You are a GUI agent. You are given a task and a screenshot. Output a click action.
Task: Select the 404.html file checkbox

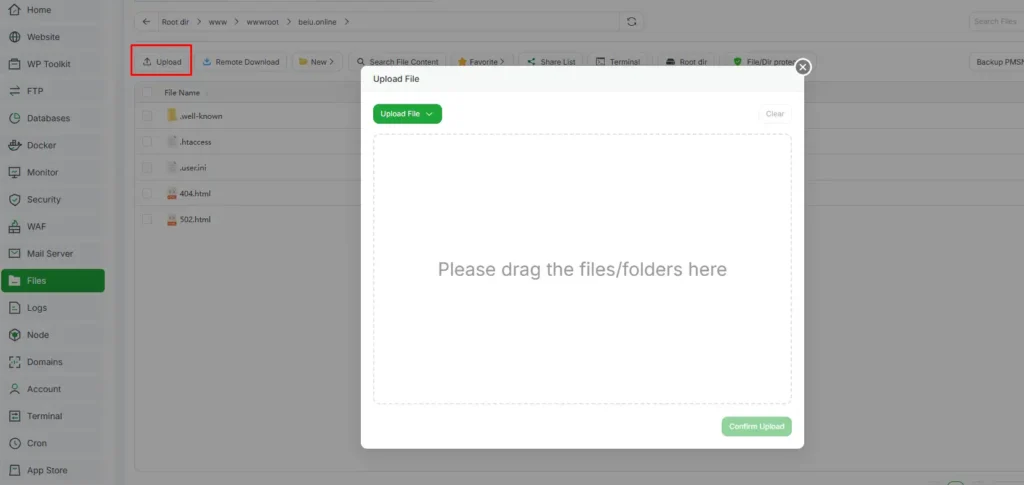[147, 194]
